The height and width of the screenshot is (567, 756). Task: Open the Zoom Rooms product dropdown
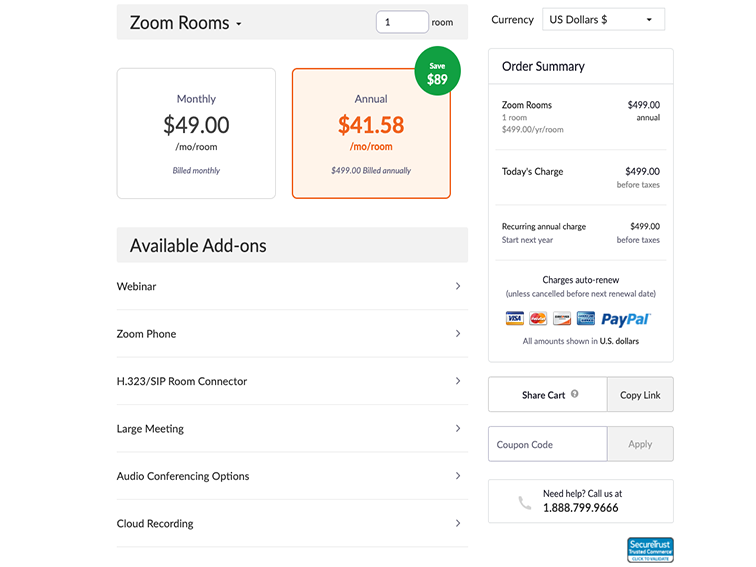[187, 23]
